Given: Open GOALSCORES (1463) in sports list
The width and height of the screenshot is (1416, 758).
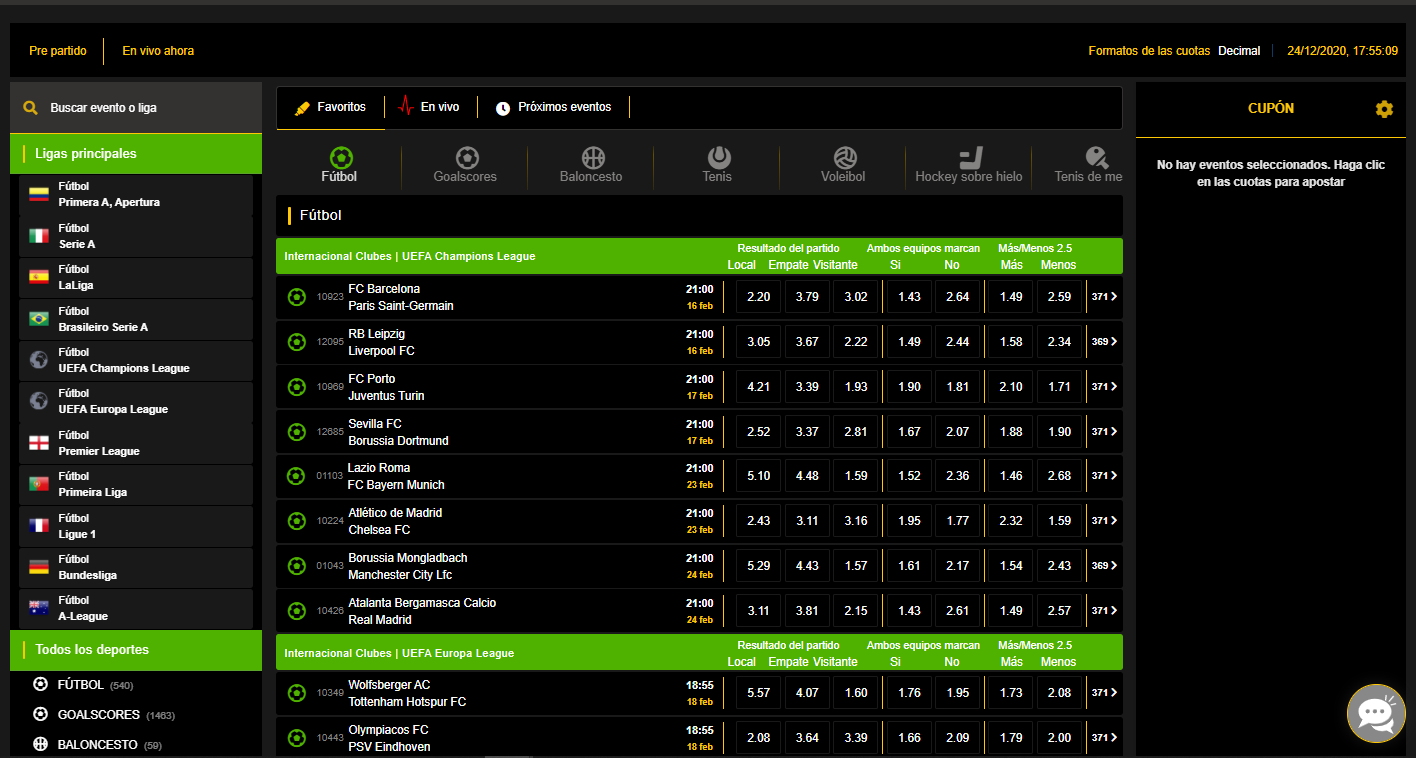Looking at the screenshot, I should click(x=104, y=715).
